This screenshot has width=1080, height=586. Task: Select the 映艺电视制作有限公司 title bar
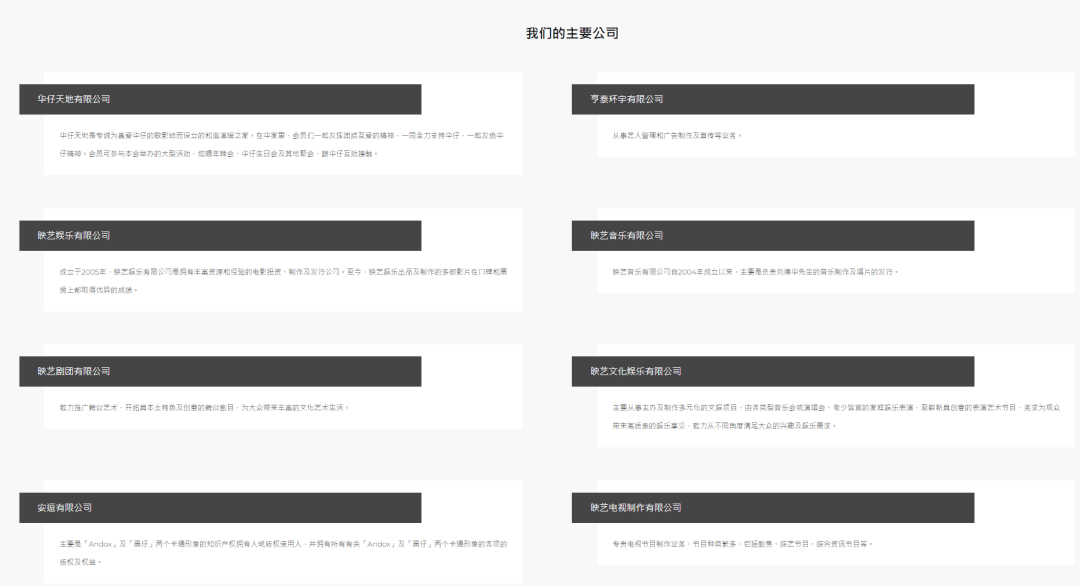coord(773,507)
